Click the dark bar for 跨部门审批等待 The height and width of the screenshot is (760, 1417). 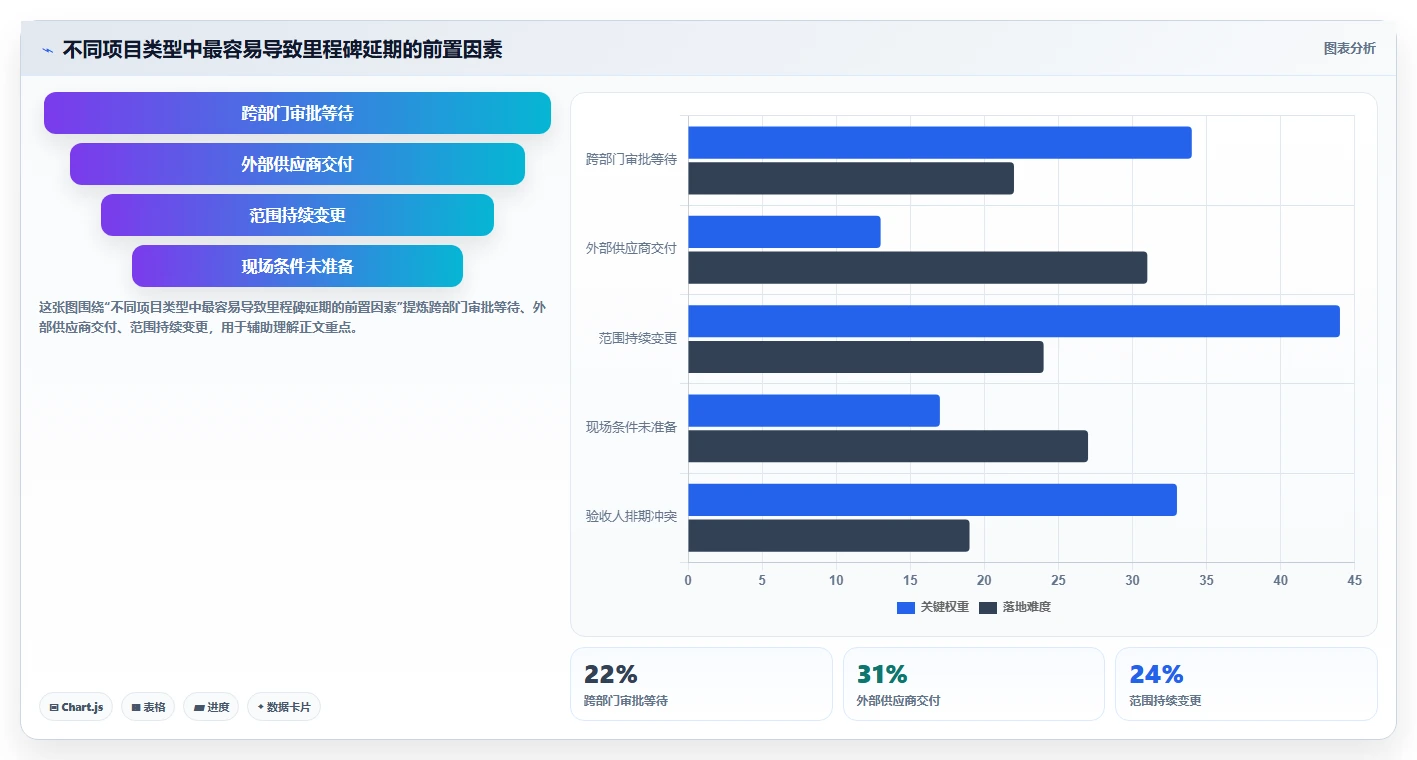pyautogui.click(x=851, y=178)
